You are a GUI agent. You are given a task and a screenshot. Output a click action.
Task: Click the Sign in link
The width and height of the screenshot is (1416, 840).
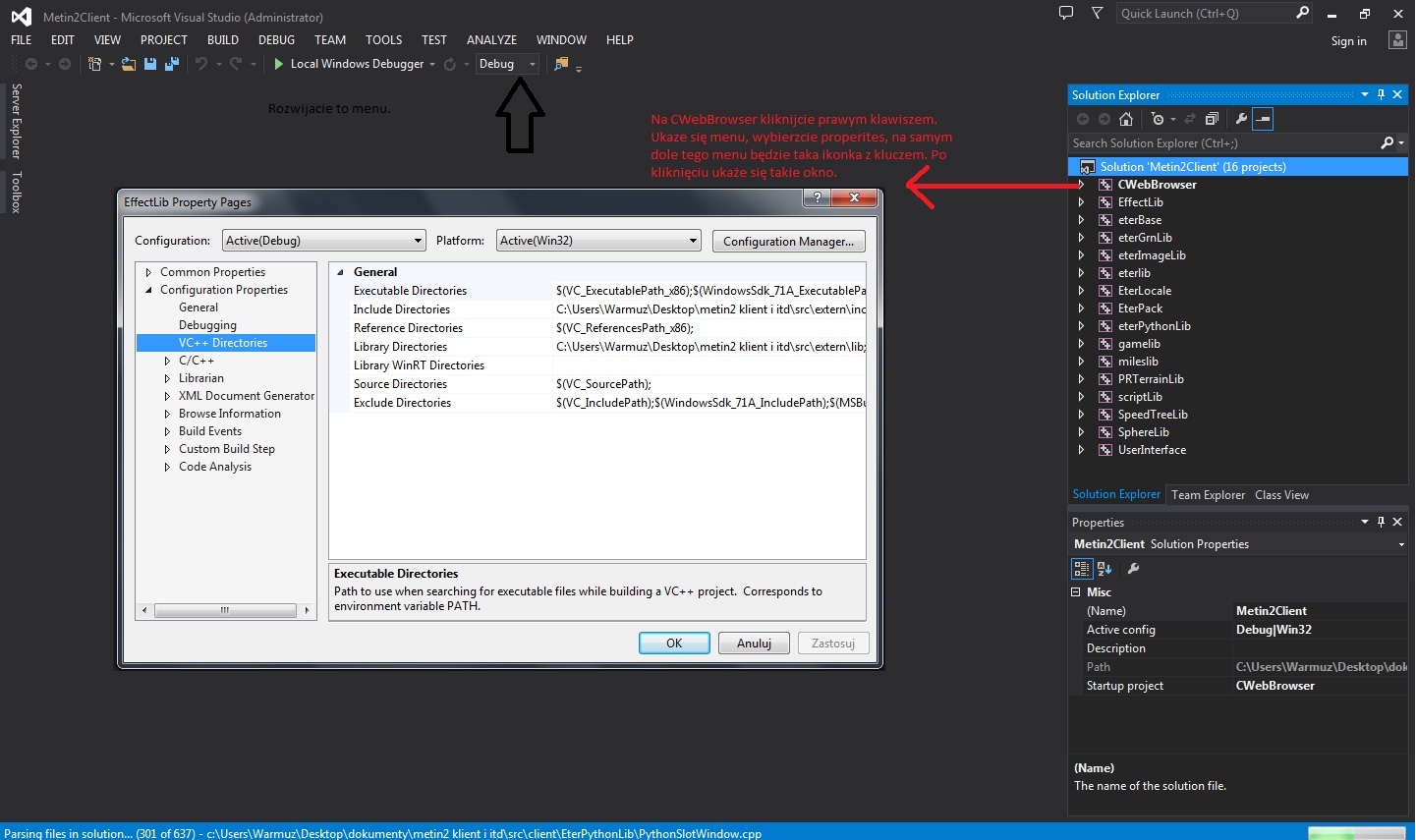pyautogui.click(x=1348, y=41)
